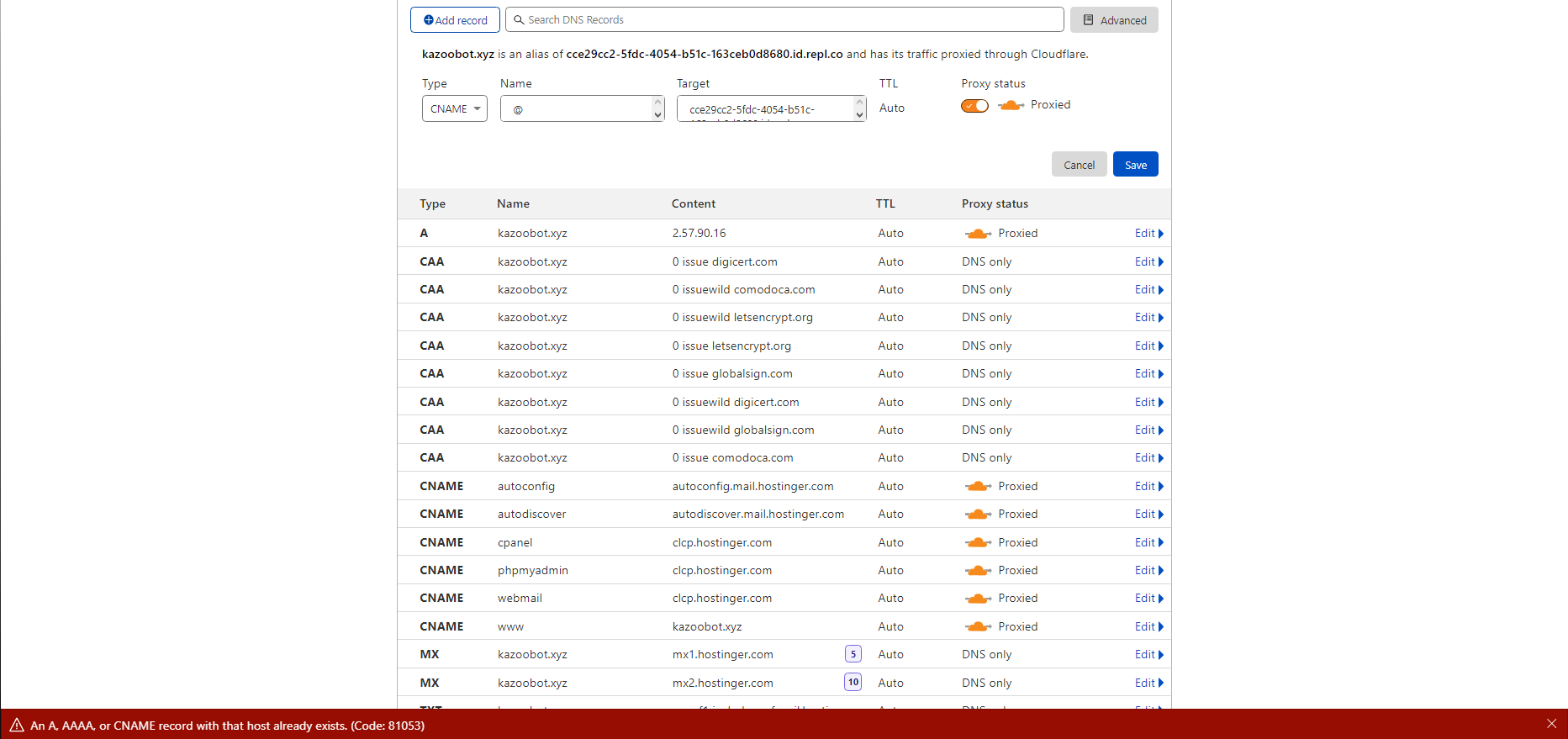Viewport: 1568px width, 739px height.
Task: Edit the autoconfig CNAME record
Action: pyautogui.click(x=1148, y=486)
